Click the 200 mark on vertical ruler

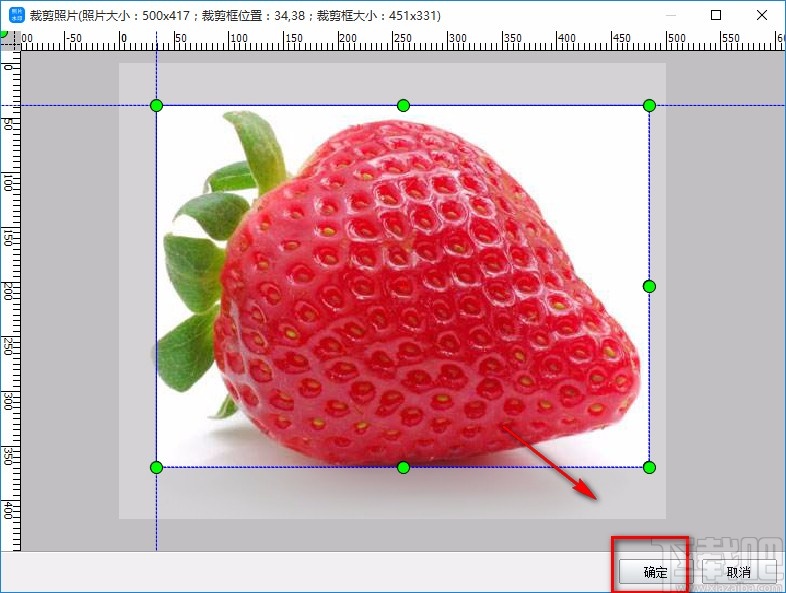coord(8,290)
